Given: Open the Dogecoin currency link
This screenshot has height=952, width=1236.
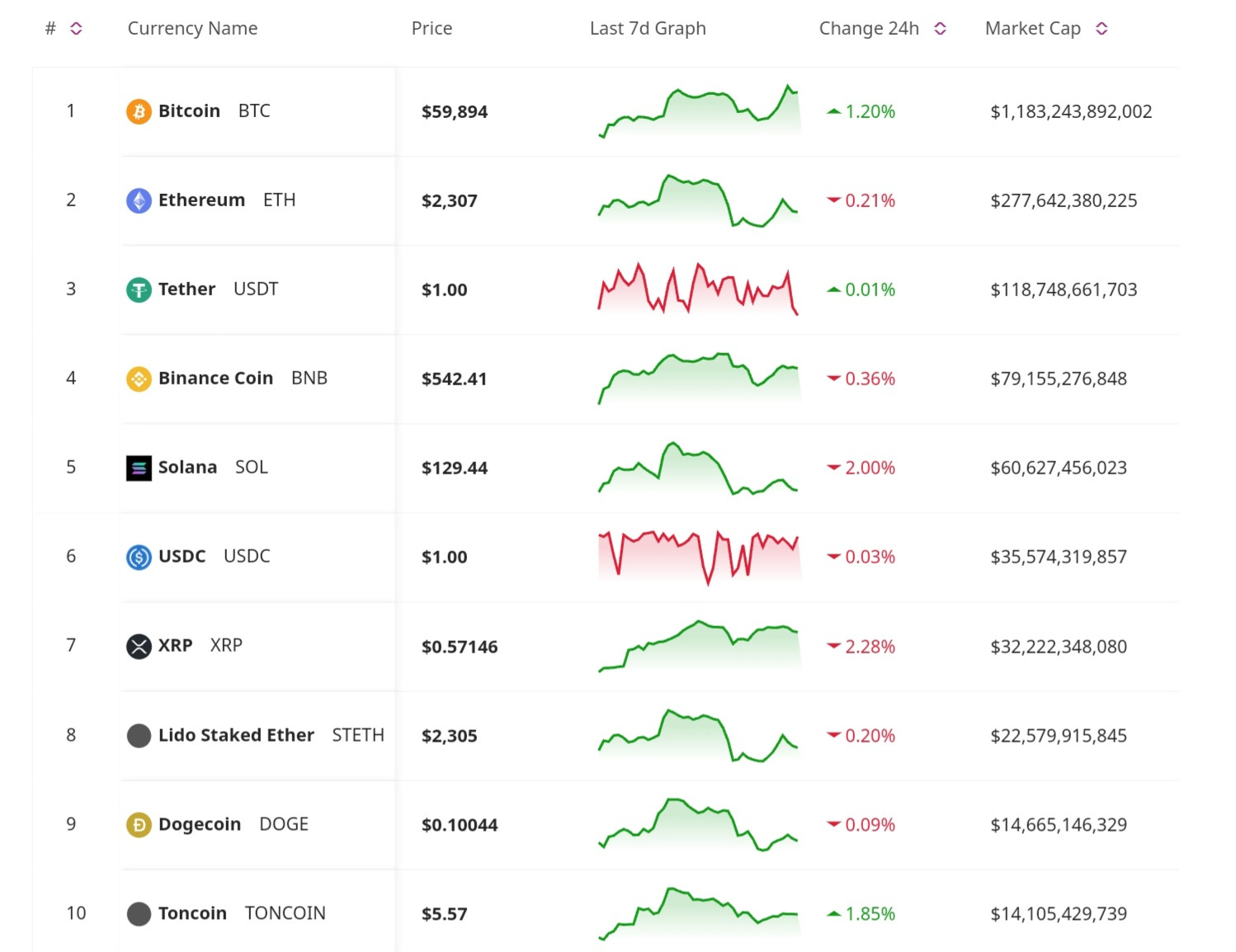Looking at the screenshot, I should tap(200, 824).
